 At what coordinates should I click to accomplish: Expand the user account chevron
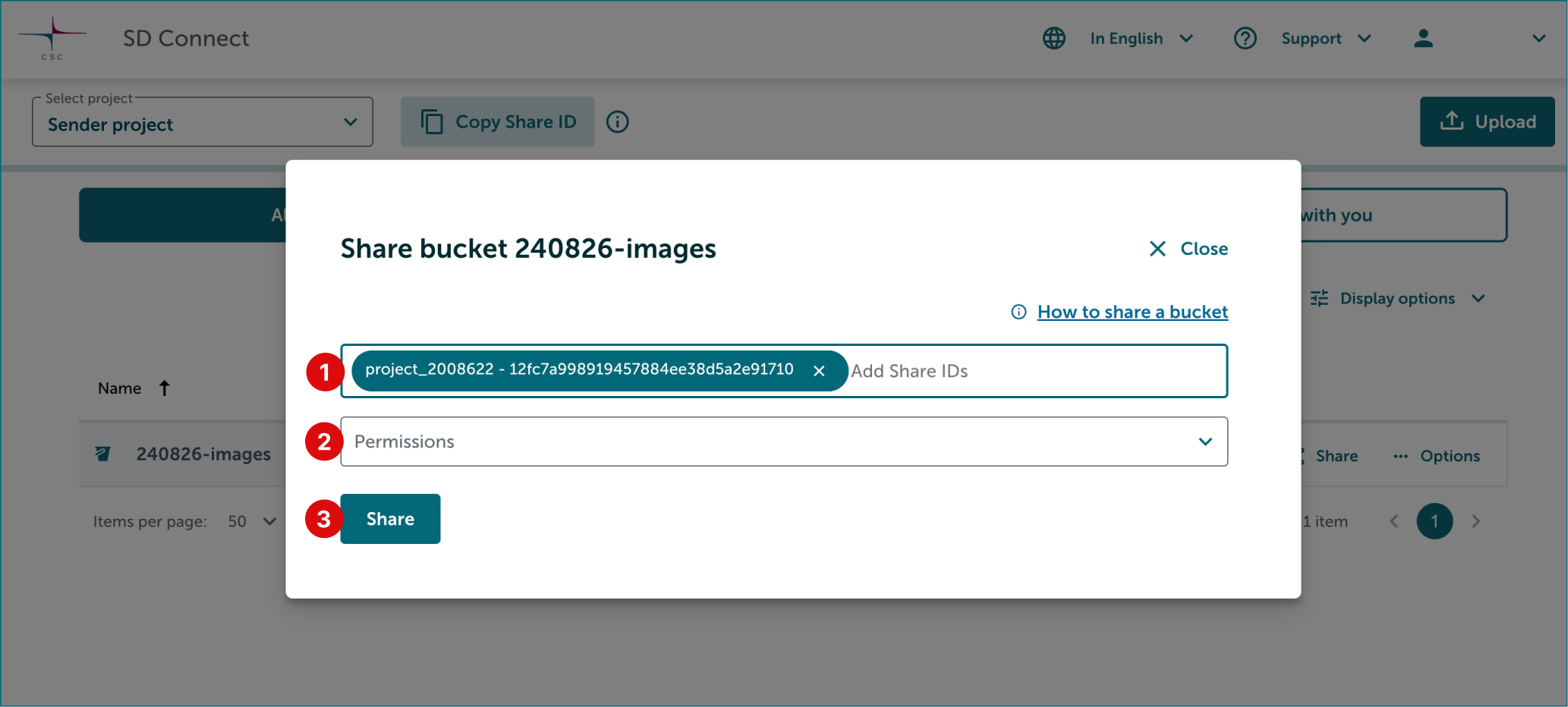coord(1538,38)
